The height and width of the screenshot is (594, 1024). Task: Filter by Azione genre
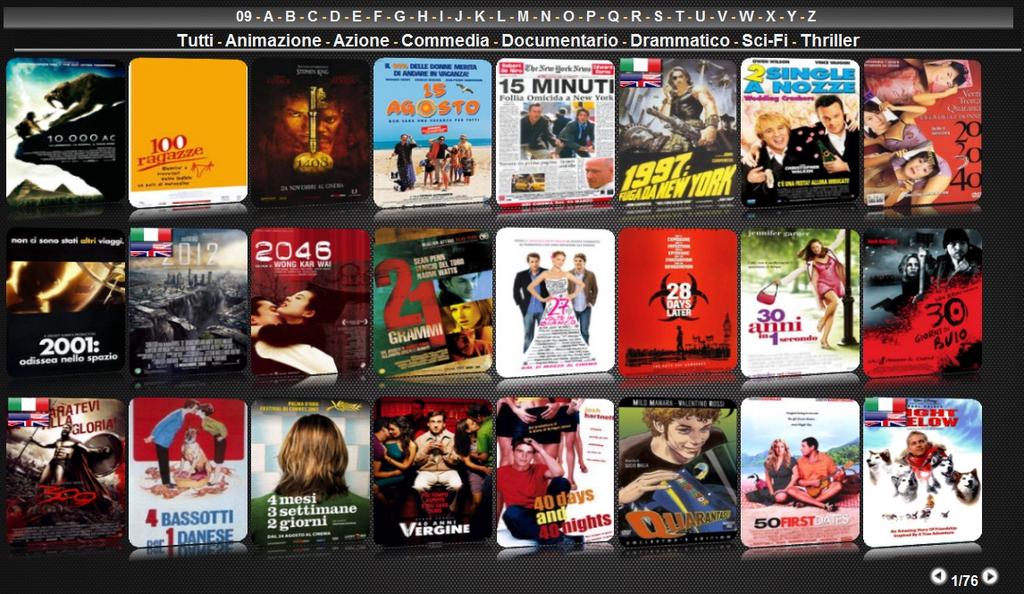pos(361,40)
